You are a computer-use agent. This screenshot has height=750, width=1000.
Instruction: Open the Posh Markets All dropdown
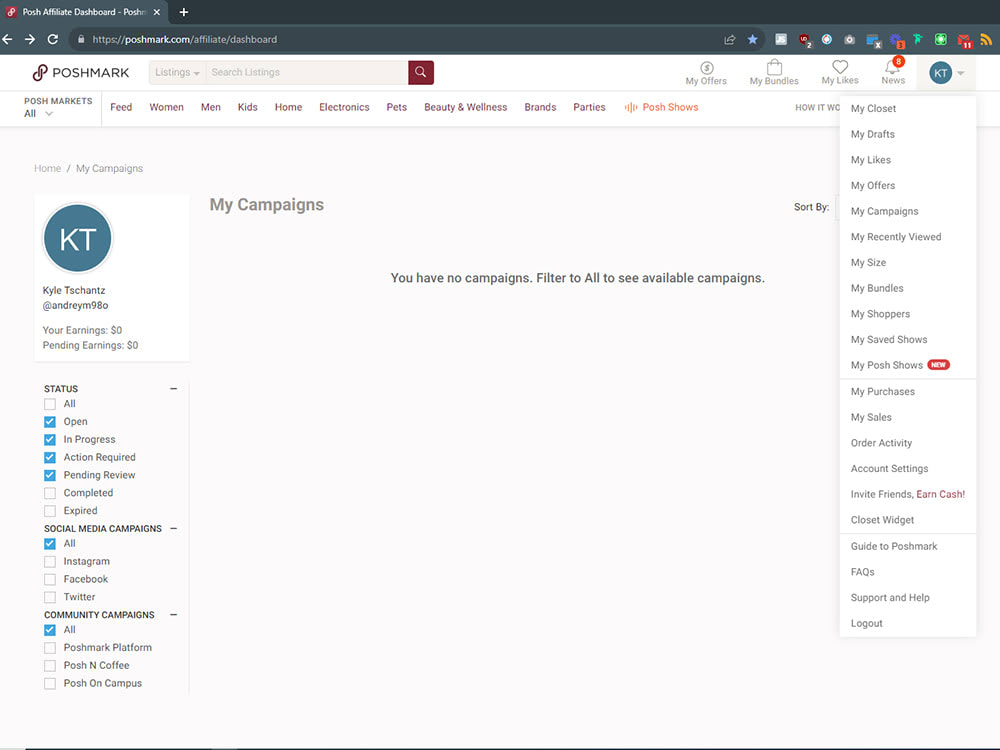pos(38,114)
